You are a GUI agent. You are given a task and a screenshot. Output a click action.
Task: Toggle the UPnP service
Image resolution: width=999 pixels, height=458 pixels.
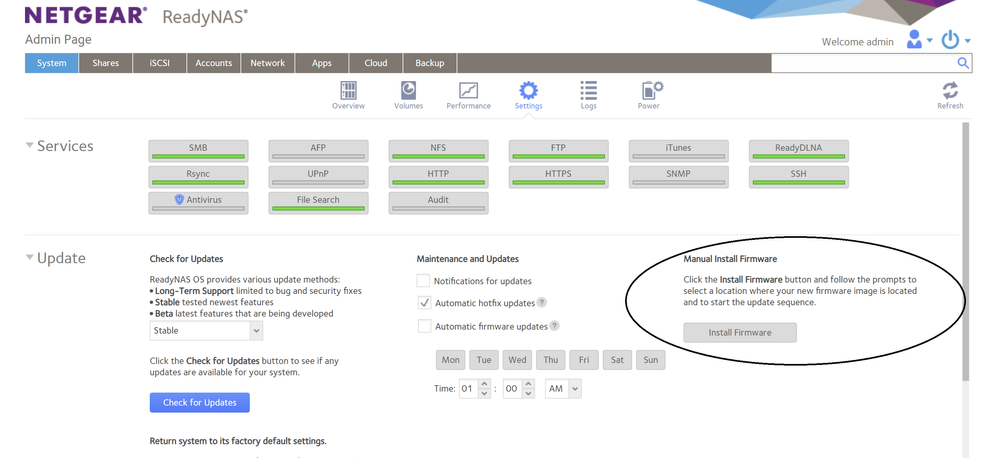tap(318, 177)
